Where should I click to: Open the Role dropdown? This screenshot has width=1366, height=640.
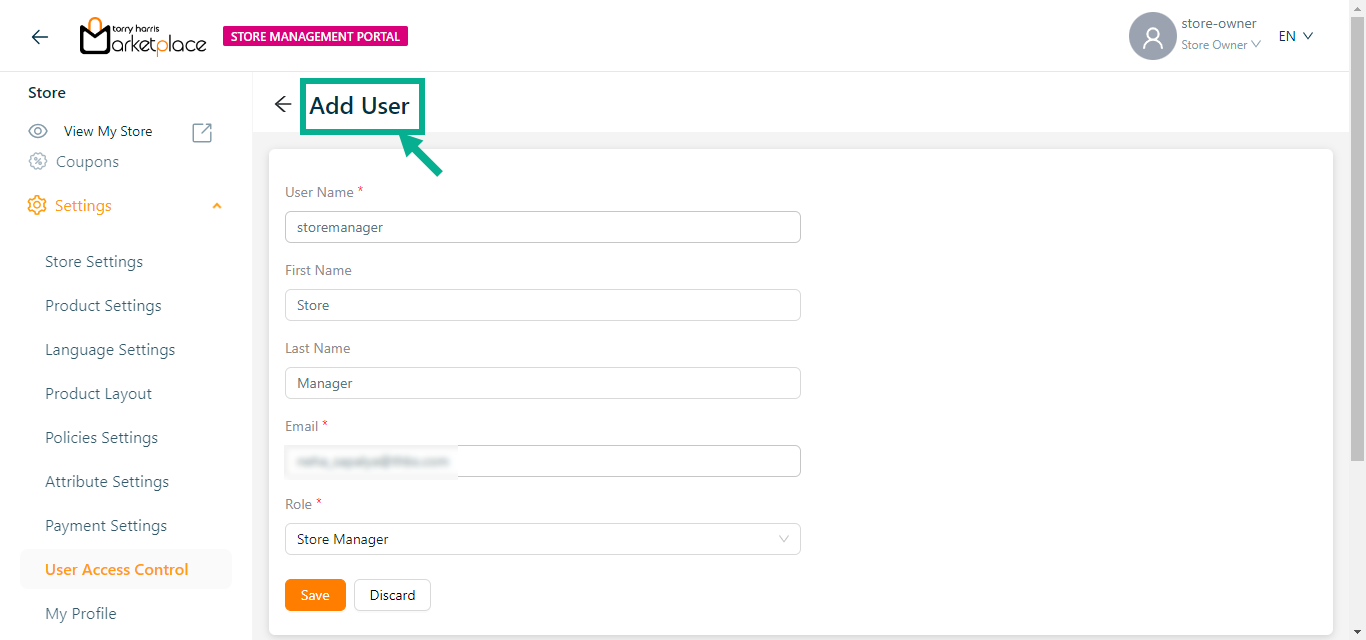[x=542, y=539]
